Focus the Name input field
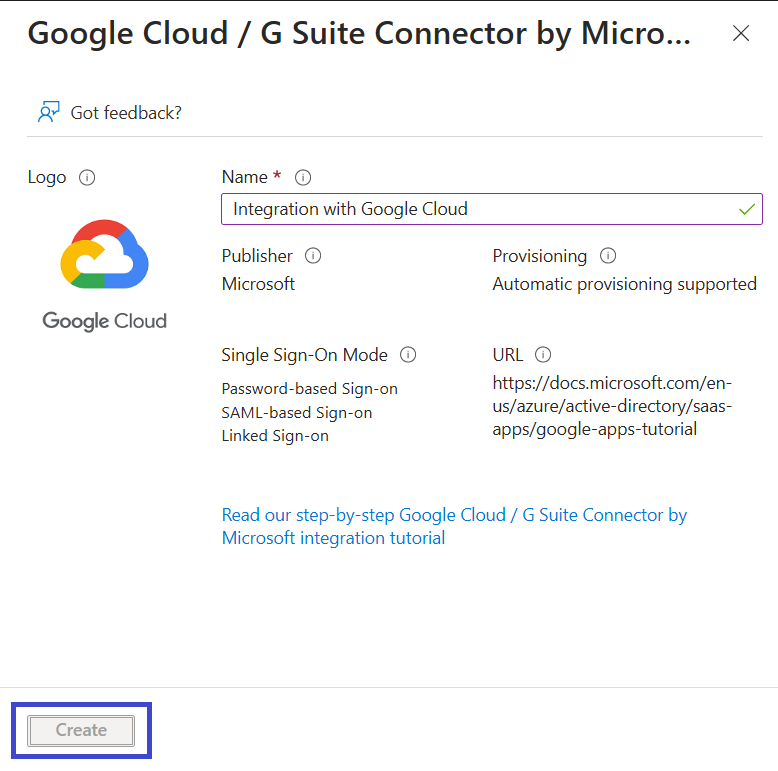This screenshot has width=778, height=771. [492, 209]
